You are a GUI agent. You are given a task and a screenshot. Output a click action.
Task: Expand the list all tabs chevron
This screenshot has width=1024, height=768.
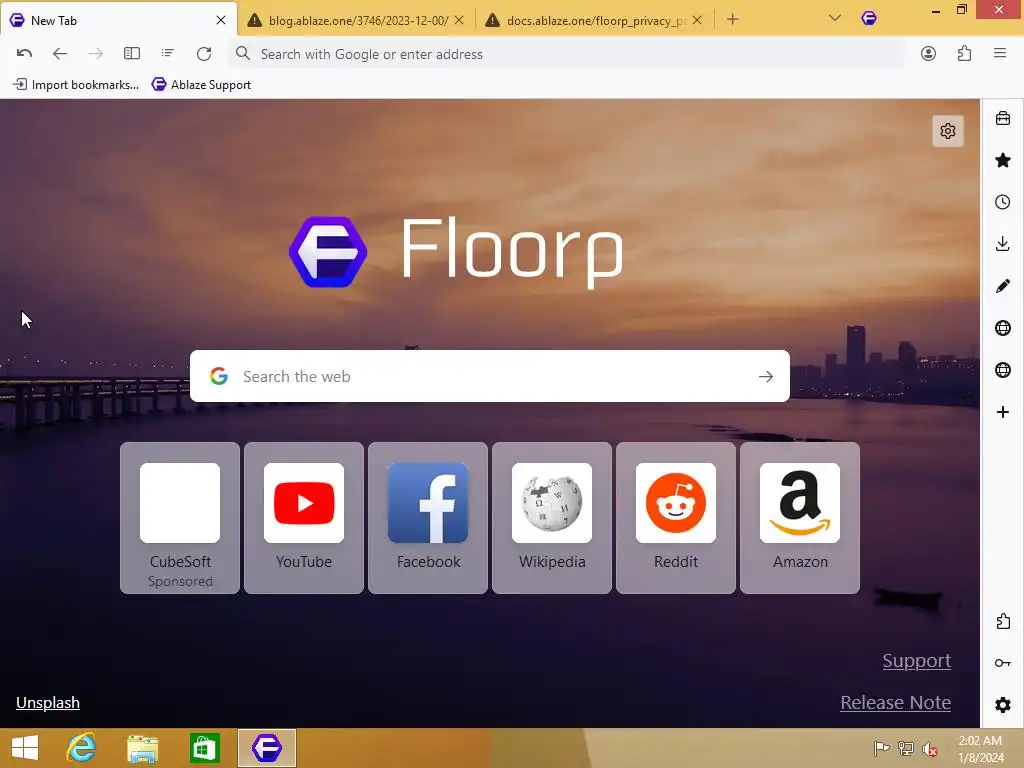point(835,18)
